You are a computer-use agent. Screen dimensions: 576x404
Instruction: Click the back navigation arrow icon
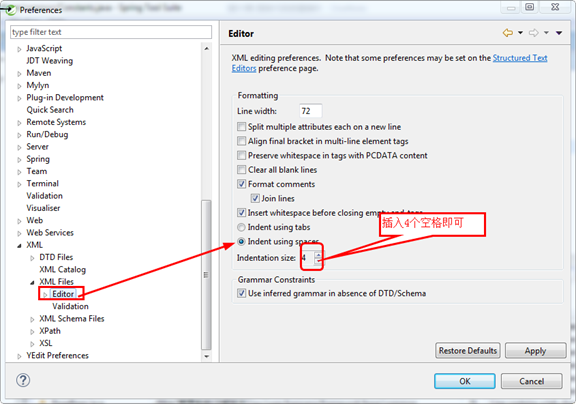tap(508, 33)
